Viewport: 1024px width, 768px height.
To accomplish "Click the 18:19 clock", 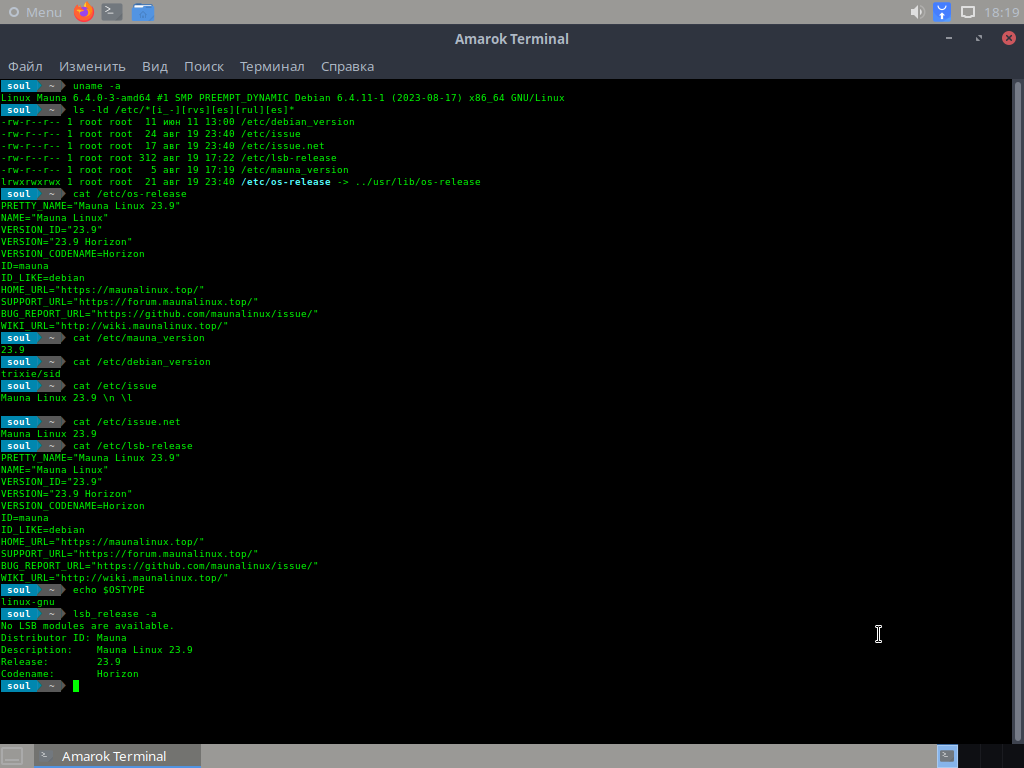I will click(1002, 12).
